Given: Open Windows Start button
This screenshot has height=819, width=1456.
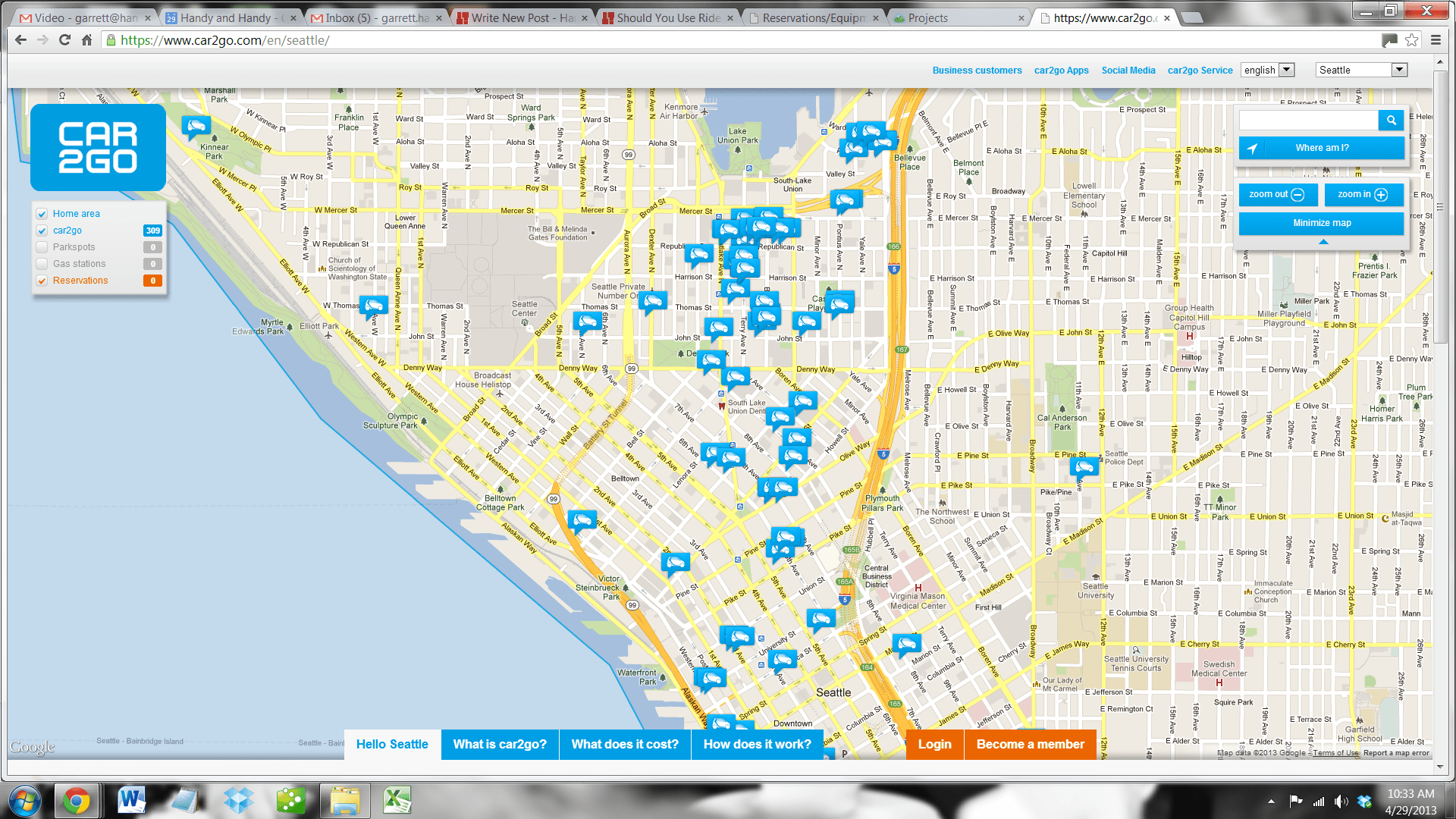Looking at the screenshot, I should [24, 801].
